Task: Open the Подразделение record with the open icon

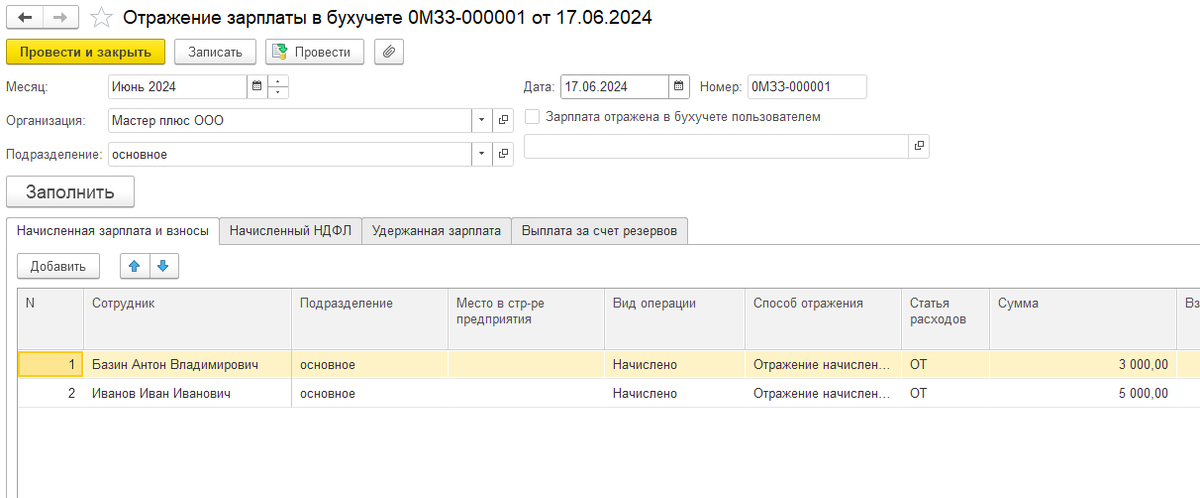Action: pos(503,155)
